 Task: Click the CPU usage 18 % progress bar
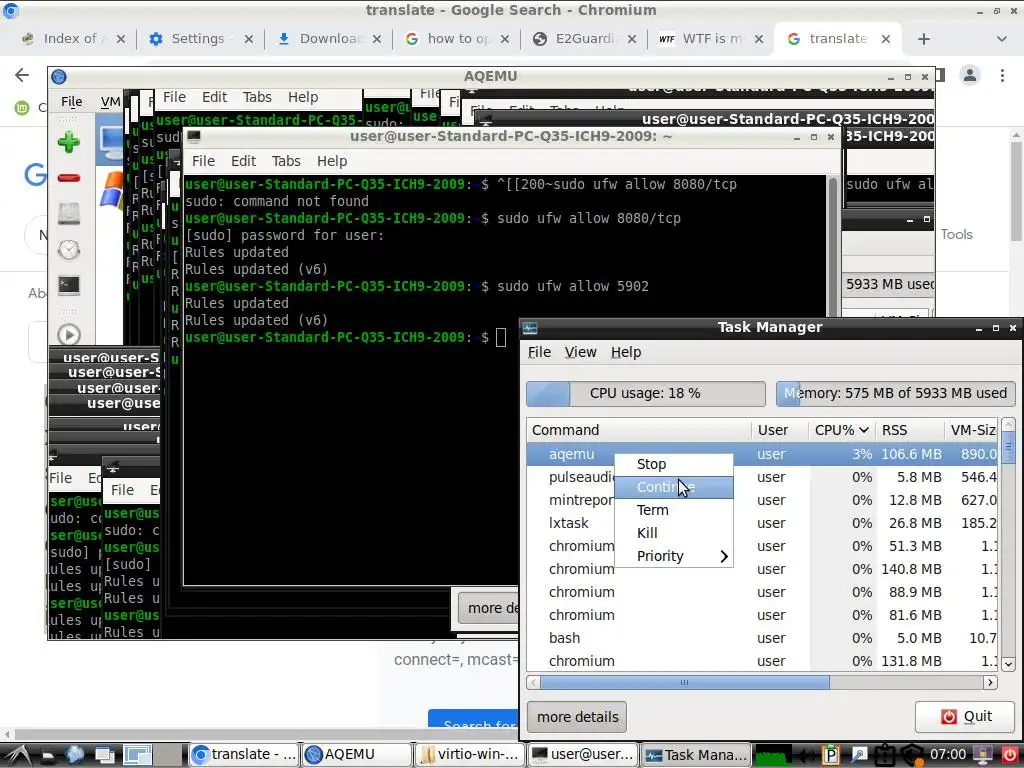pos(645,394)
